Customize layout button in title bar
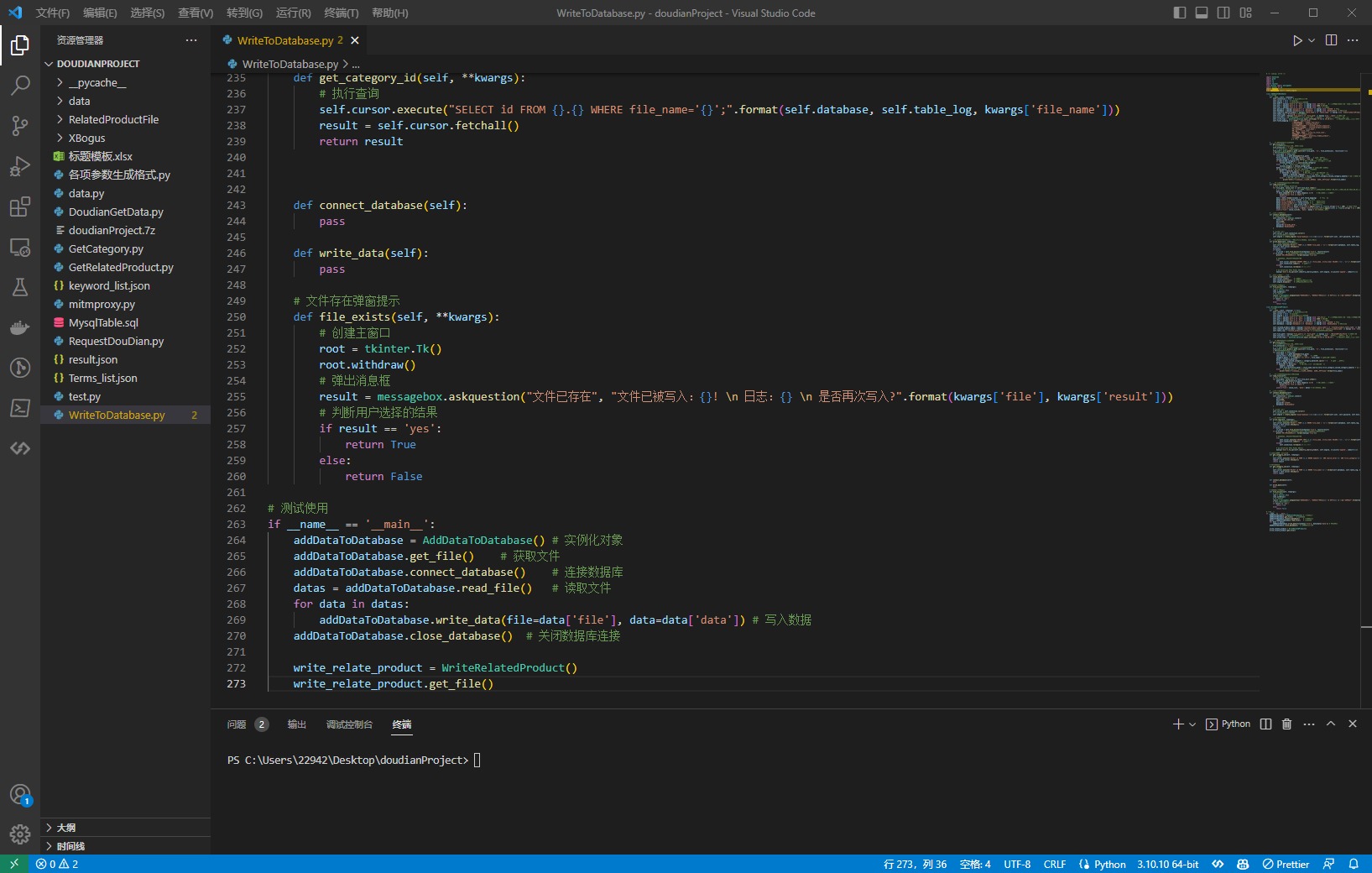Viewport: 1372px width, 873px height. [1246, 13]
